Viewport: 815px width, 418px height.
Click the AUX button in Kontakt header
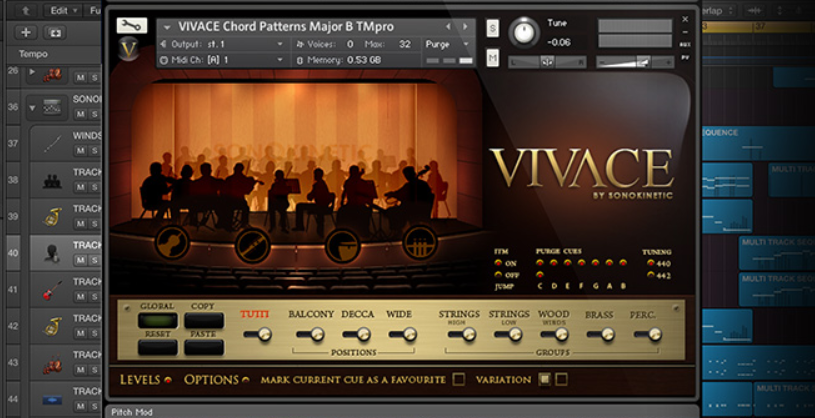click(x=685, y=45)
